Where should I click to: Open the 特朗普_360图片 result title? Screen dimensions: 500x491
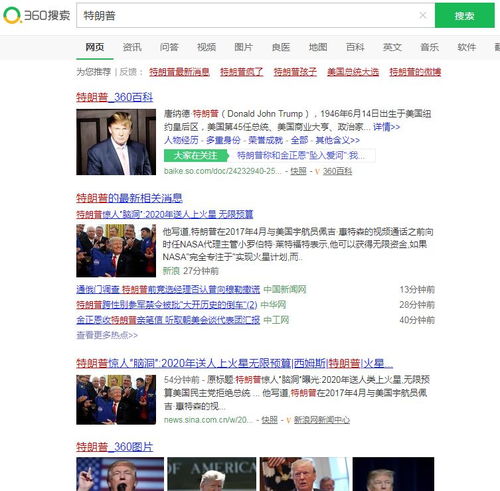(x=115, y=447)
